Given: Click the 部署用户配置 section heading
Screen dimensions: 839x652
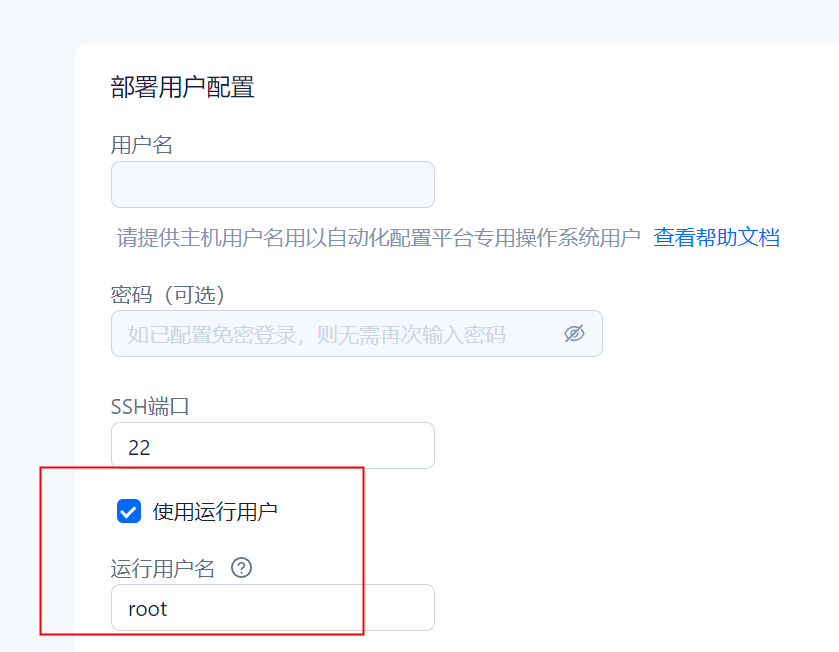Looking at the screenshot, I should (x=182, y=87).
